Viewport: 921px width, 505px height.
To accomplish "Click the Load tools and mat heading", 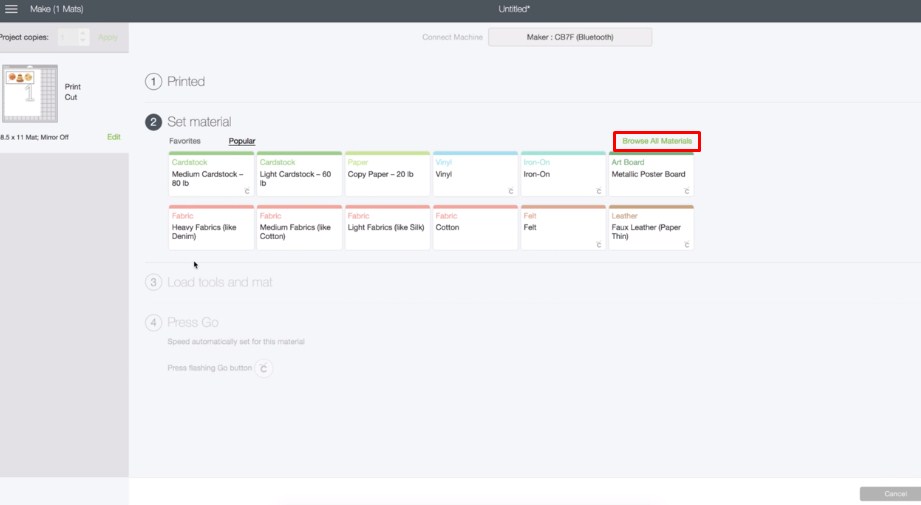I will pos(220,282).
